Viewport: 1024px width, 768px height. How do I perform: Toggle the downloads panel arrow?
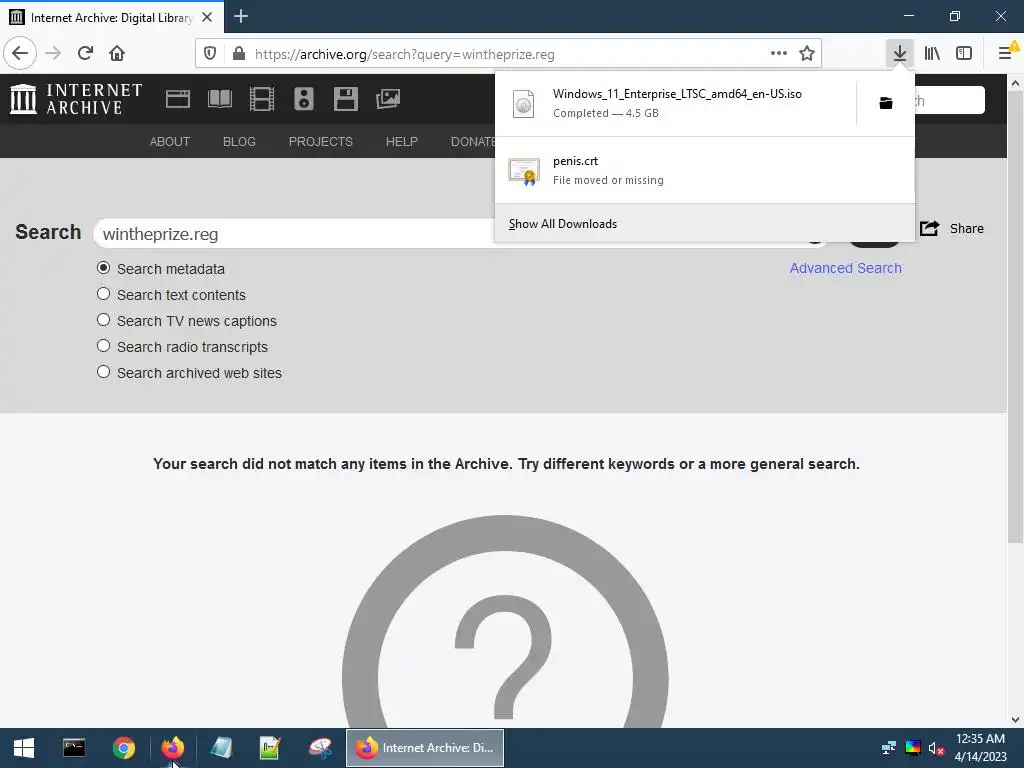pos(900,54)
